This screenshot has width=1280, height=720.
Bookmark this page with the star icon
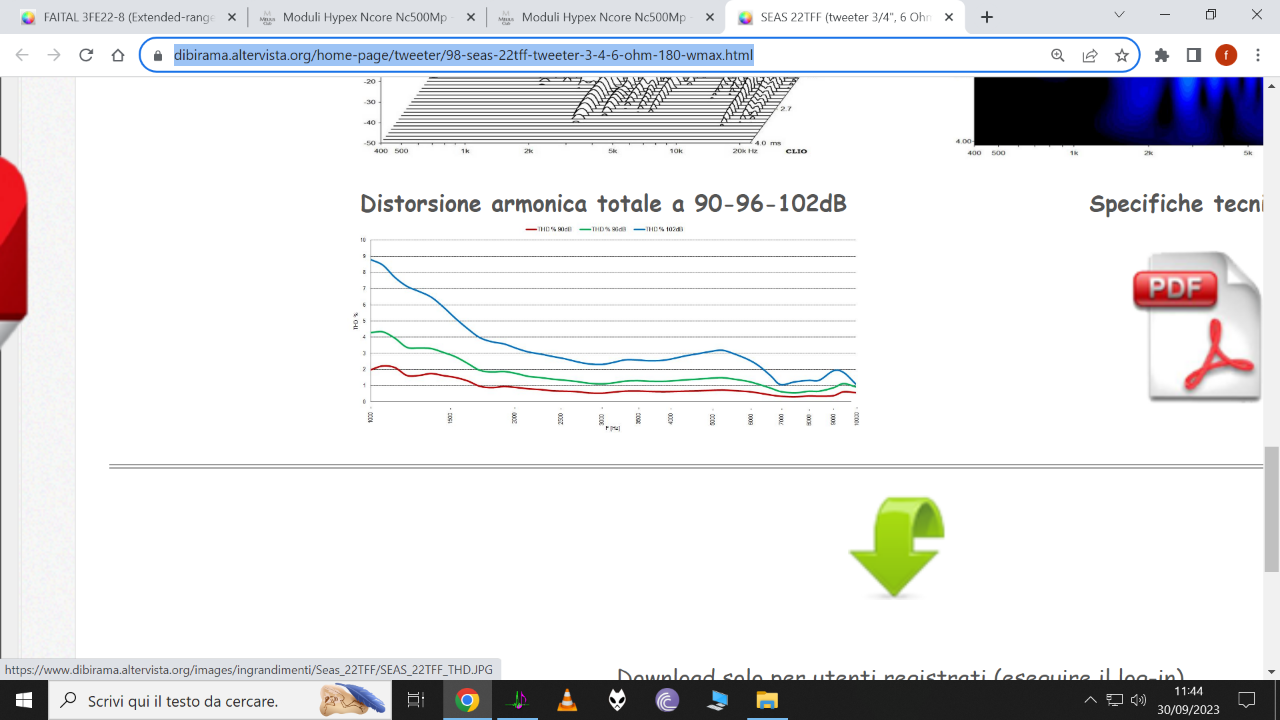(1122, 56)
